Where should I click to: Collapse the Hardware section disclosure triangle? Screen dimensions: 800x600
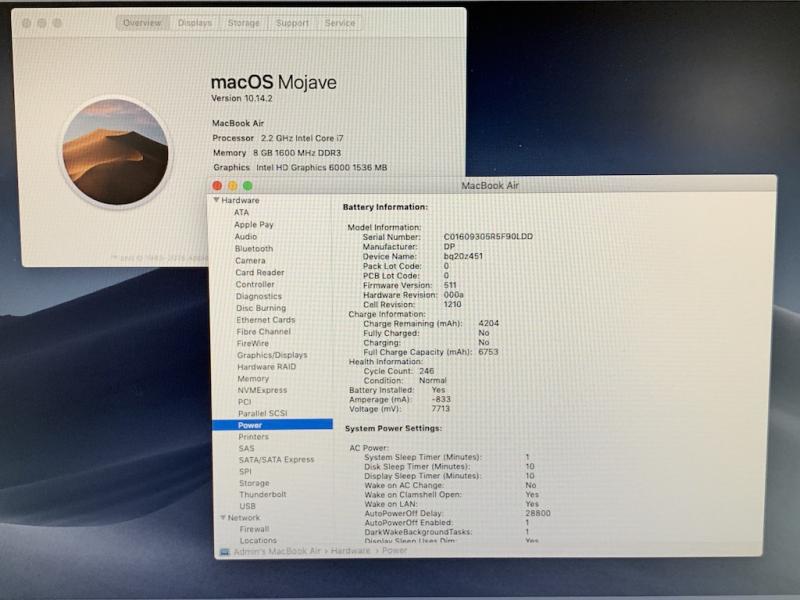pos(216,200)
